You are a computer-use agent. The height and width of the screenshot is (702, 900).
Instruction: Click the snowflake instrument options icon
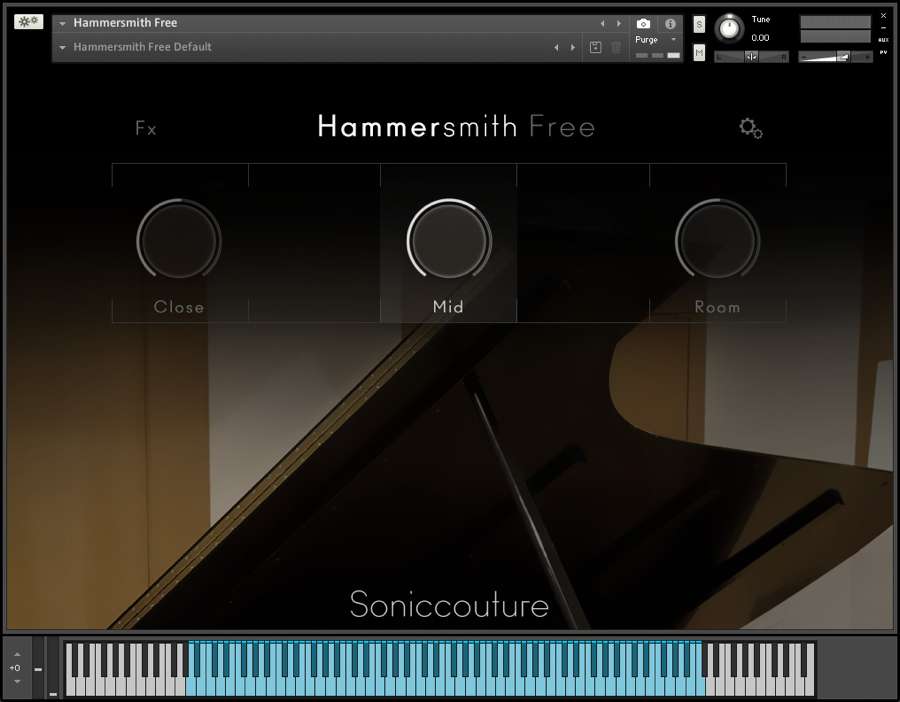tap(28, 22)
